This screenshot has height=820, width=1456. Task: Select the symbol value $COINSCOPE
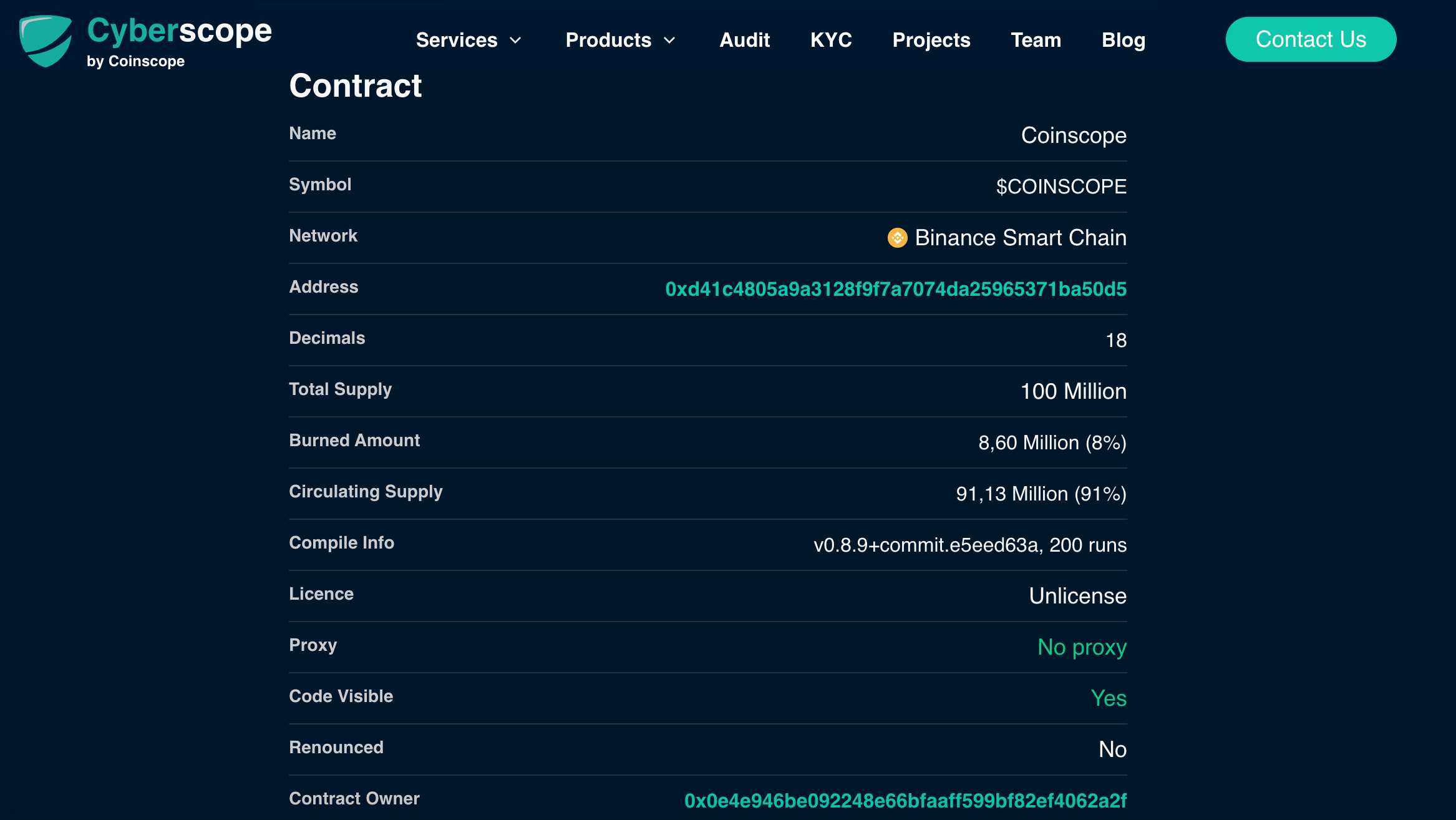1061,187
